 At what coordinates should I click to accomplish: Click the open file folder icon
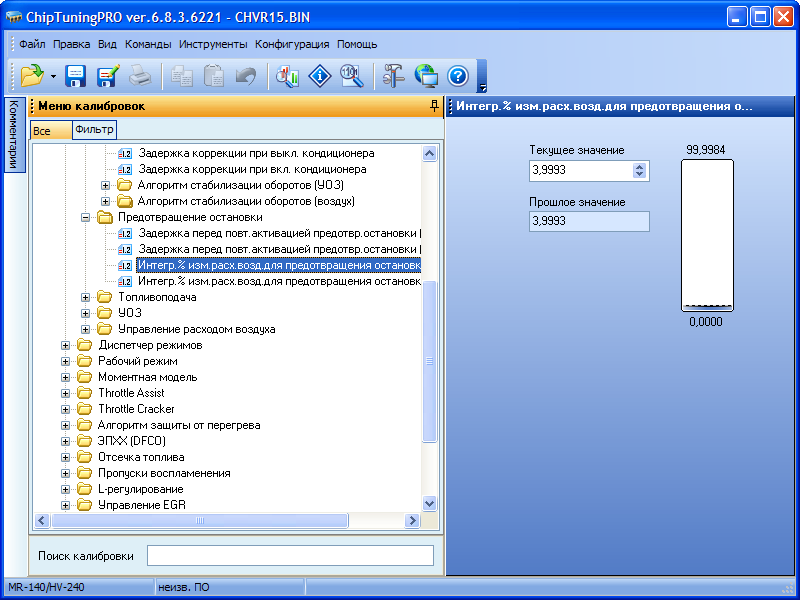coord(30,75)
